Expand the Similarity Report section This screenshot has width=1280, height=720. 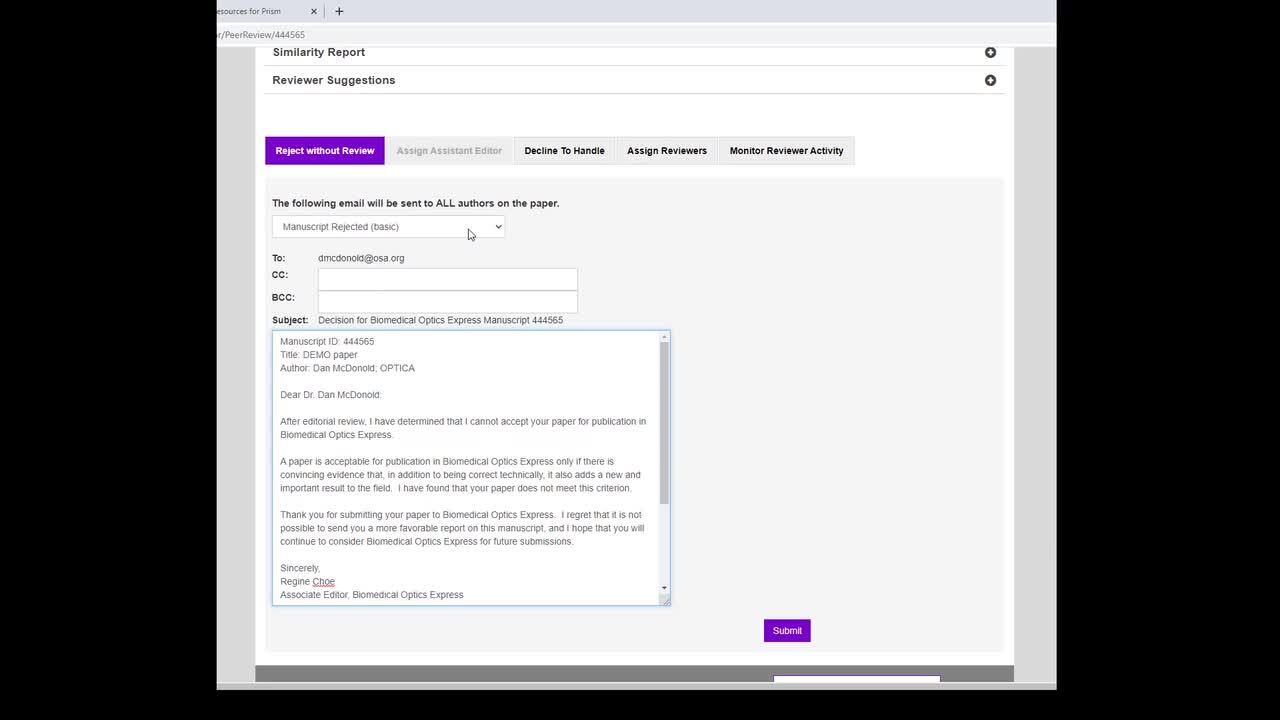tap(990, 52)
